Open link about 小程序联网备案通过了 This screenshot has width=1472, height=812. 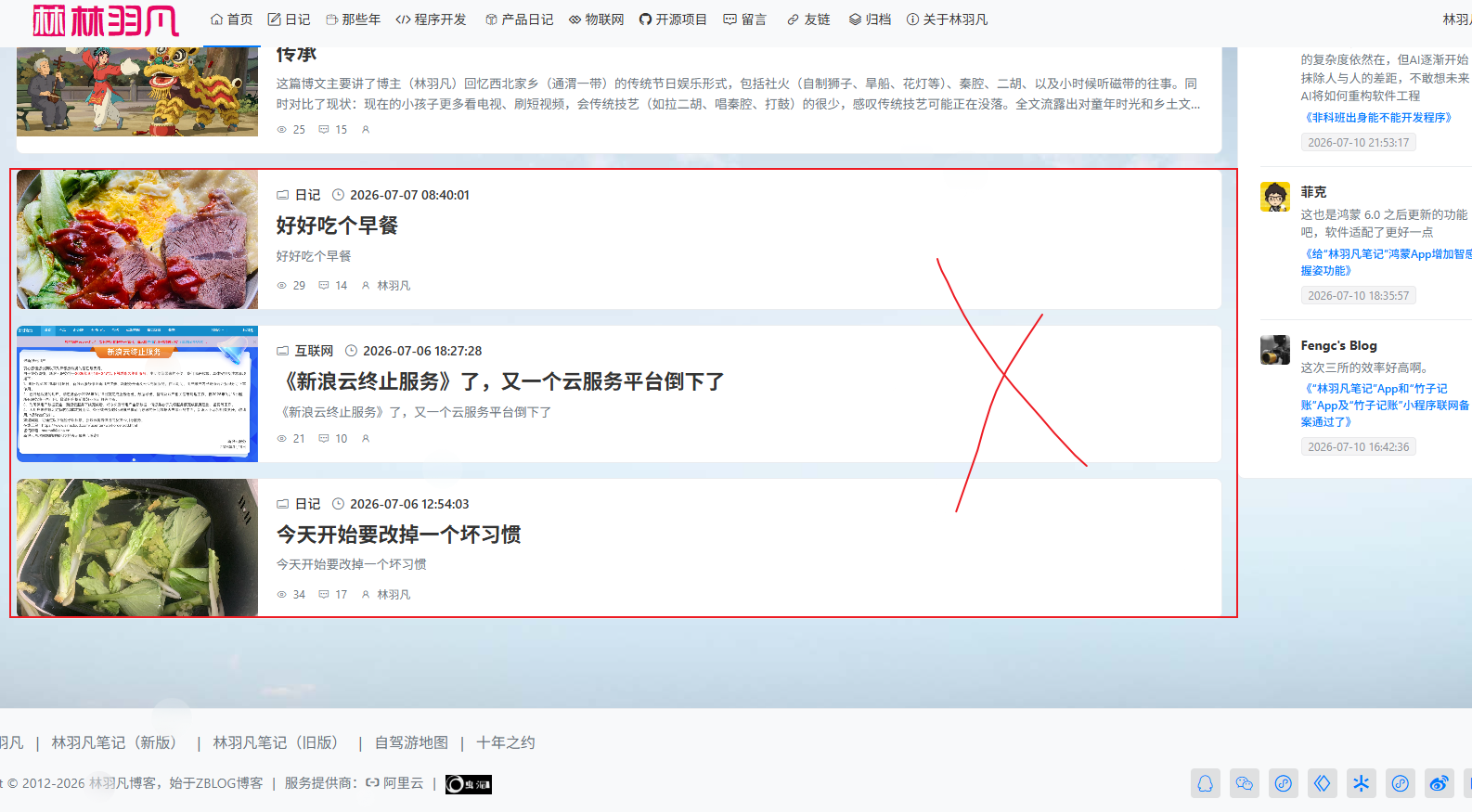tap(1385, 406)
